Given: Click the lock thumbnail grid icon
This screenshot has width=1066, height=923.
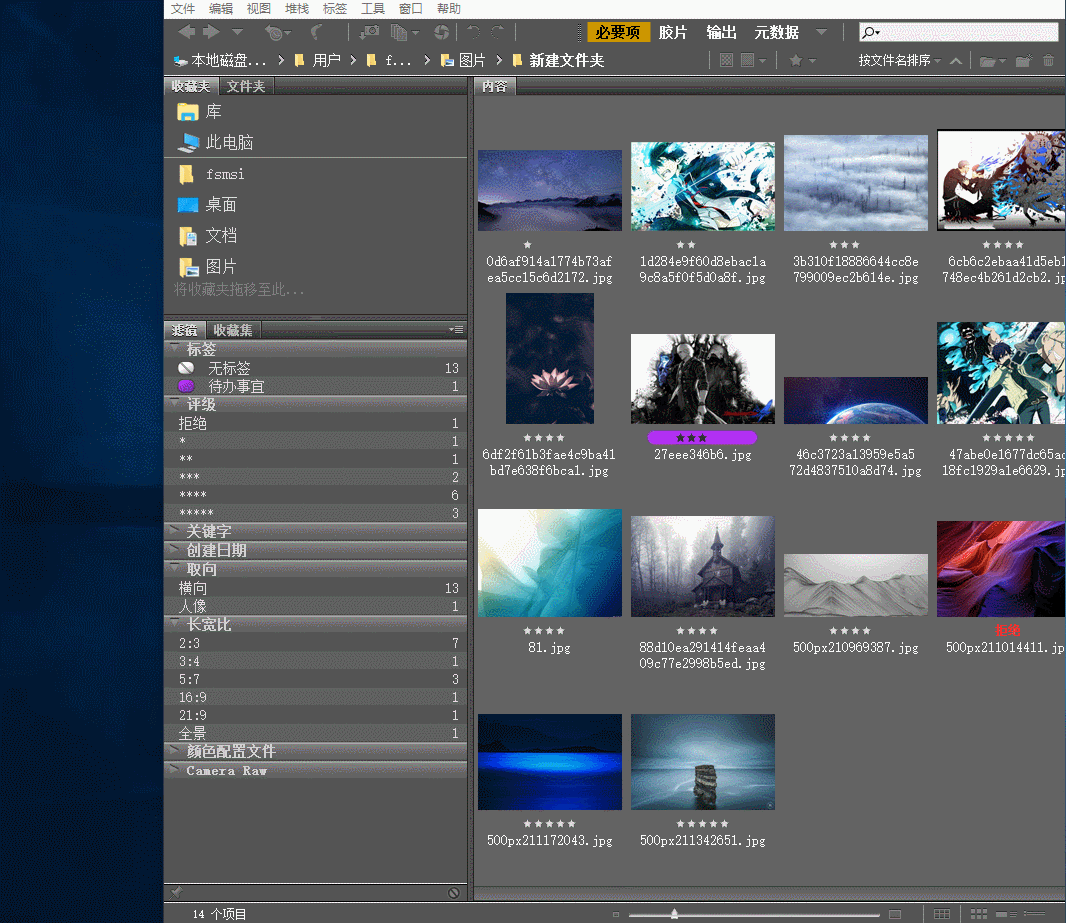Looking at the screenshot, I should coord(942,915).
